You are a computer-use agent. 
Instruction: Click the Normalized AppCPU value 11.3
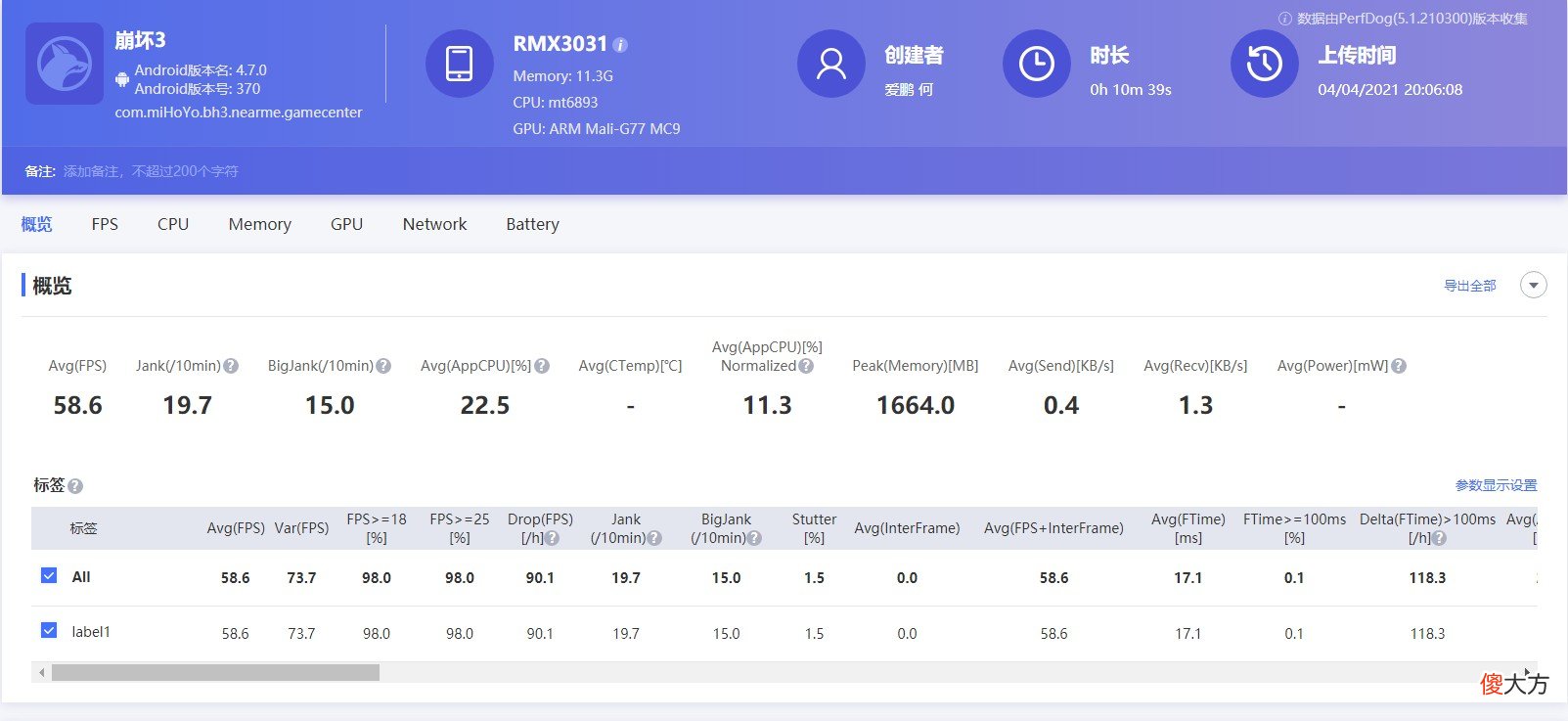tap(767, 405)
